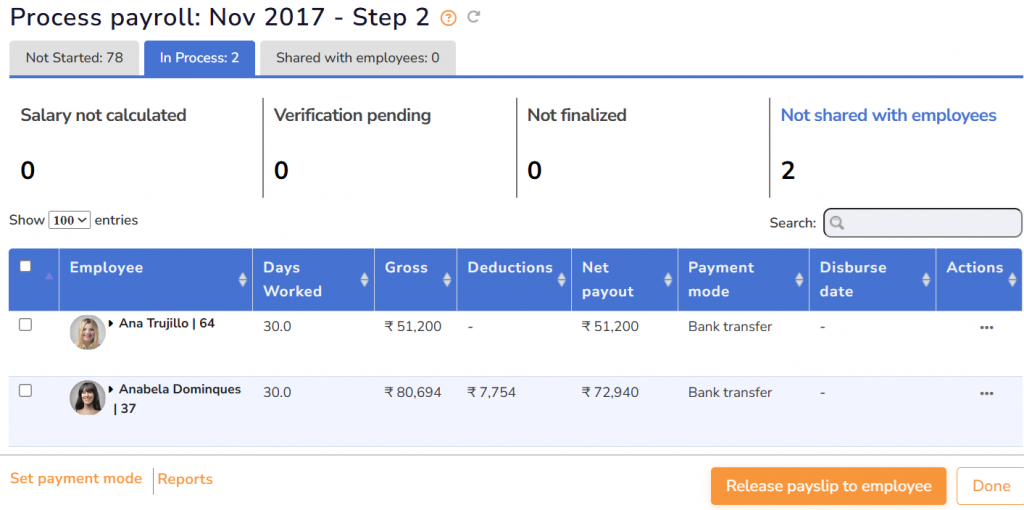The width and height of the screenshot is (1024, 510).
Task: Select the Anabela Dominques row checkbox
Action: 26,391
